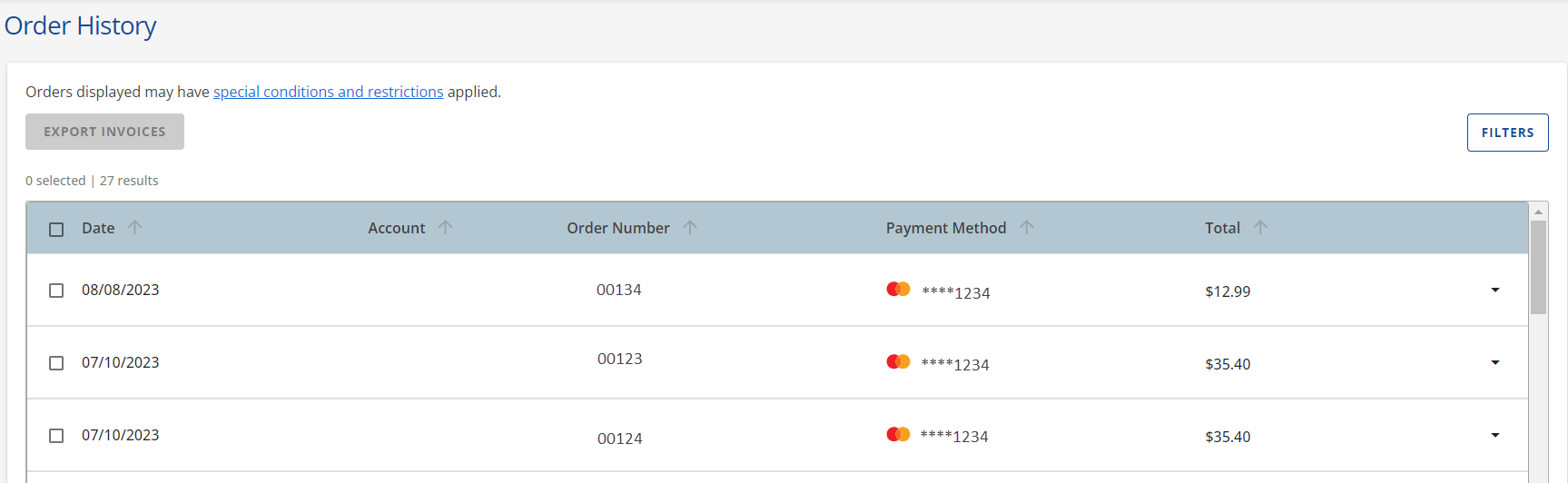1568x483 pixels.
Task: Open special conditions and restrictions link
Action: tap(328, 92)
